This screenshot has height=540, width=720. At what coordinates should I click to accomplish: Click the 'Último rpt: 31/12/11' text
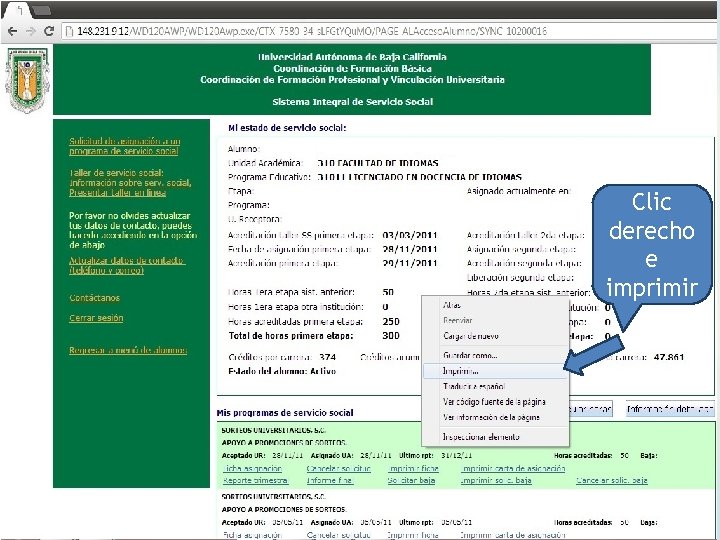(436, 456)
